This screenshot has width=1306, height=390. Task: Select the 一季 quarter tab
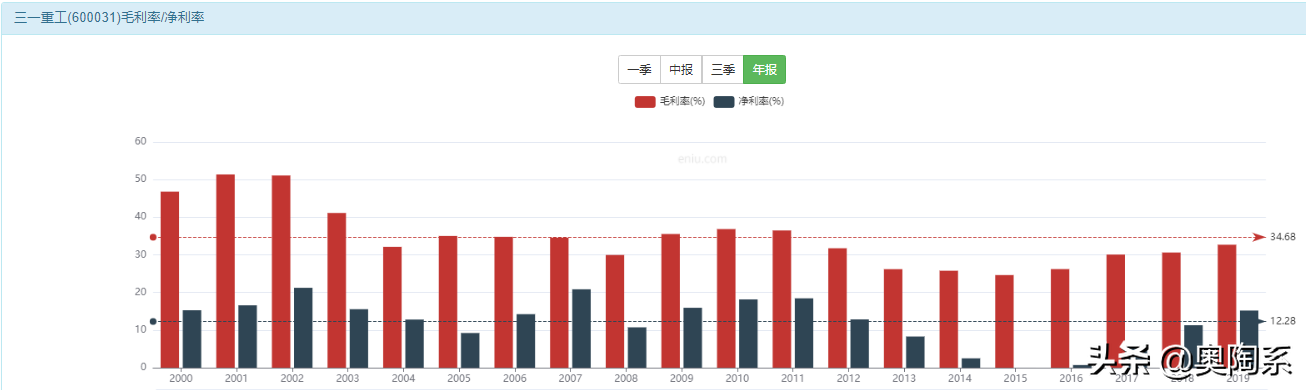coord(639,70)
